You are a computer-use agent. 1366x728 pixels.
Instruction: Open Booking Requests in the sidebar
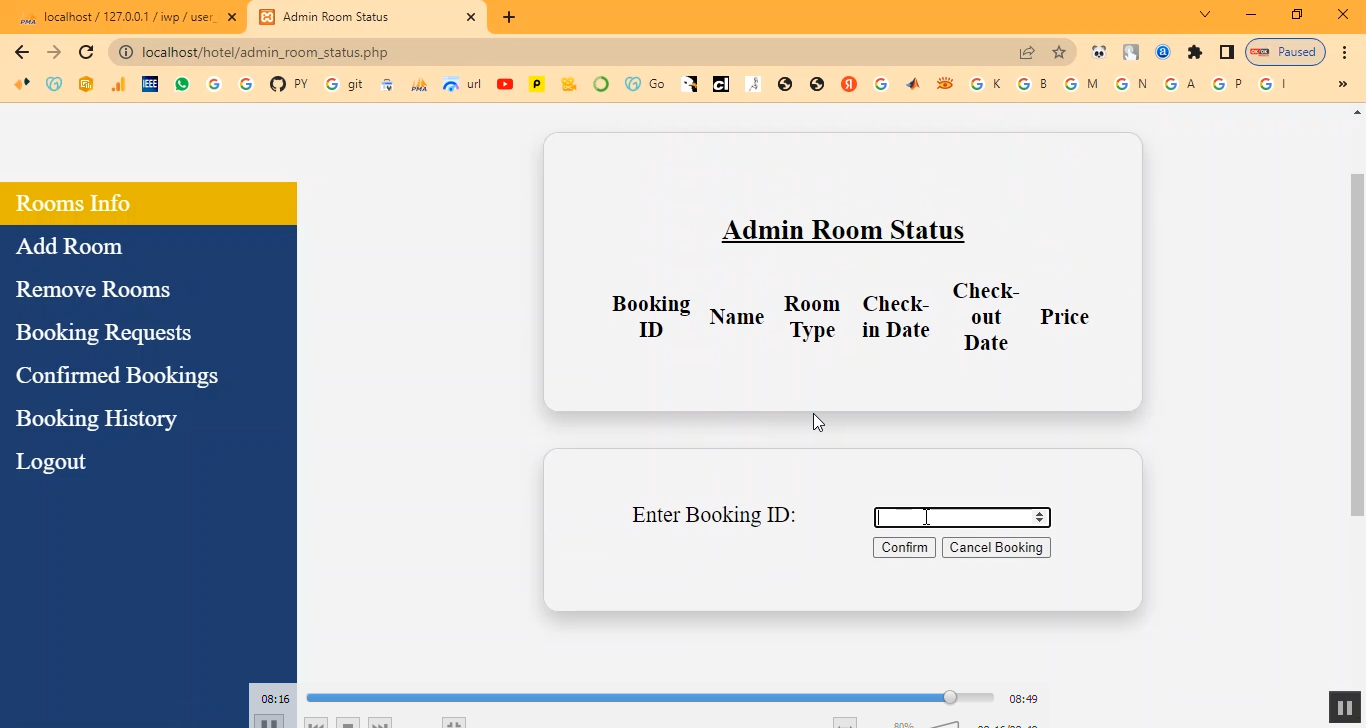tap(103, 332)
